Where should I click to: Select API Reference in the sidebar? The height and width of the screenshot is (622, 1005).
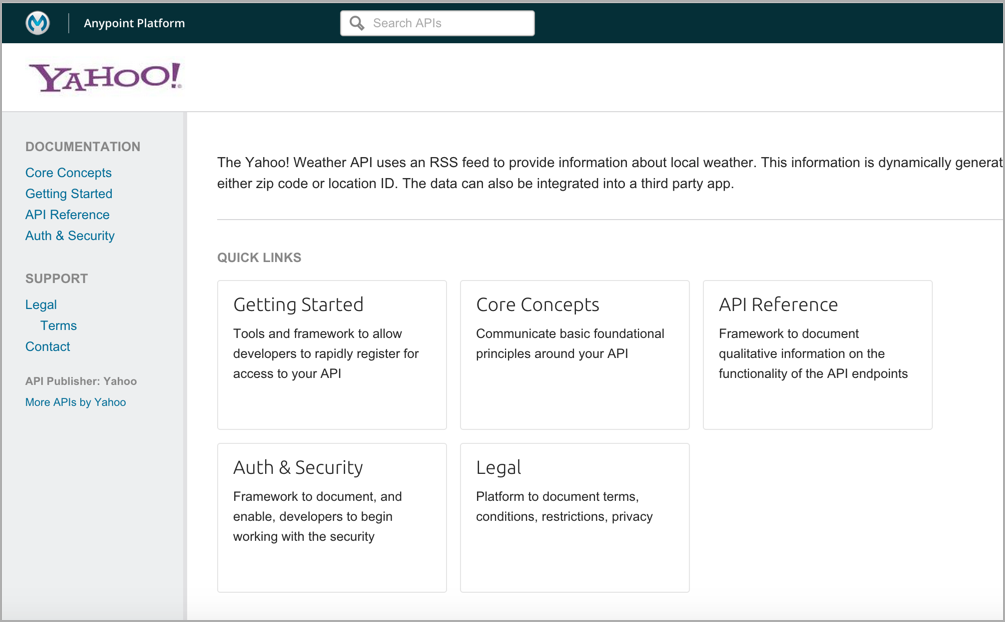tap(67, 215)
